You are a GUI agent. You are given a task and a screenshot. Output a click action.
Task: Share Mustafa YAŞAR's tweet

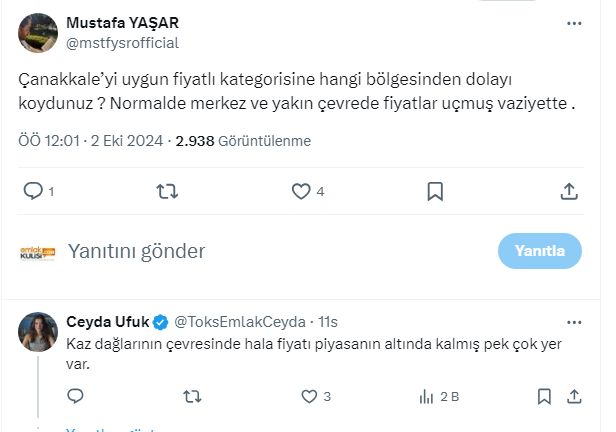[x=568, y=190]
